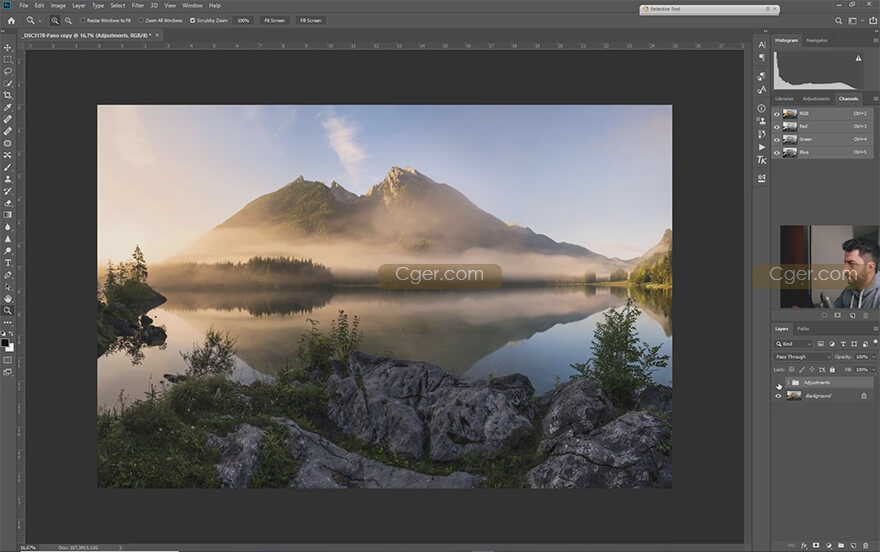Image resolution: width=880 pixels, height=552 pixels.
Task: Open the Kind filter dropdown
Action: coord(794,344)
